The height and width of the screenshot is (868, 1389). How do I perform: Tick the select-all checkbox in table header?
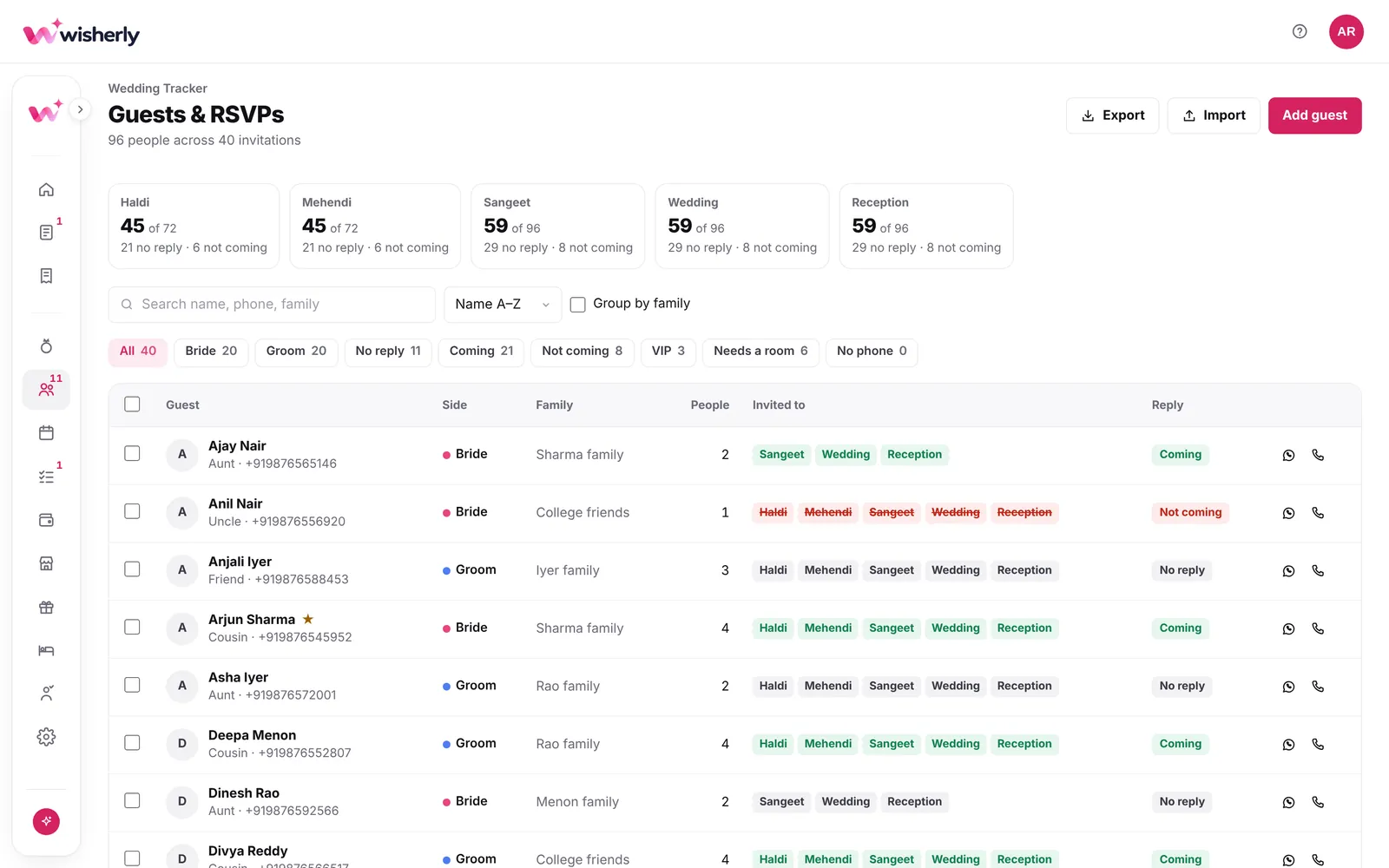(x=132, y=404)
